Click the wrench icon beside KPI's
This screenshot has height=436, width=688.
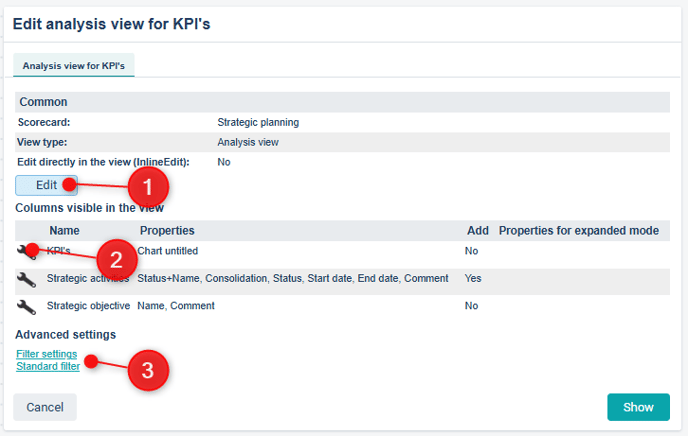24,251
